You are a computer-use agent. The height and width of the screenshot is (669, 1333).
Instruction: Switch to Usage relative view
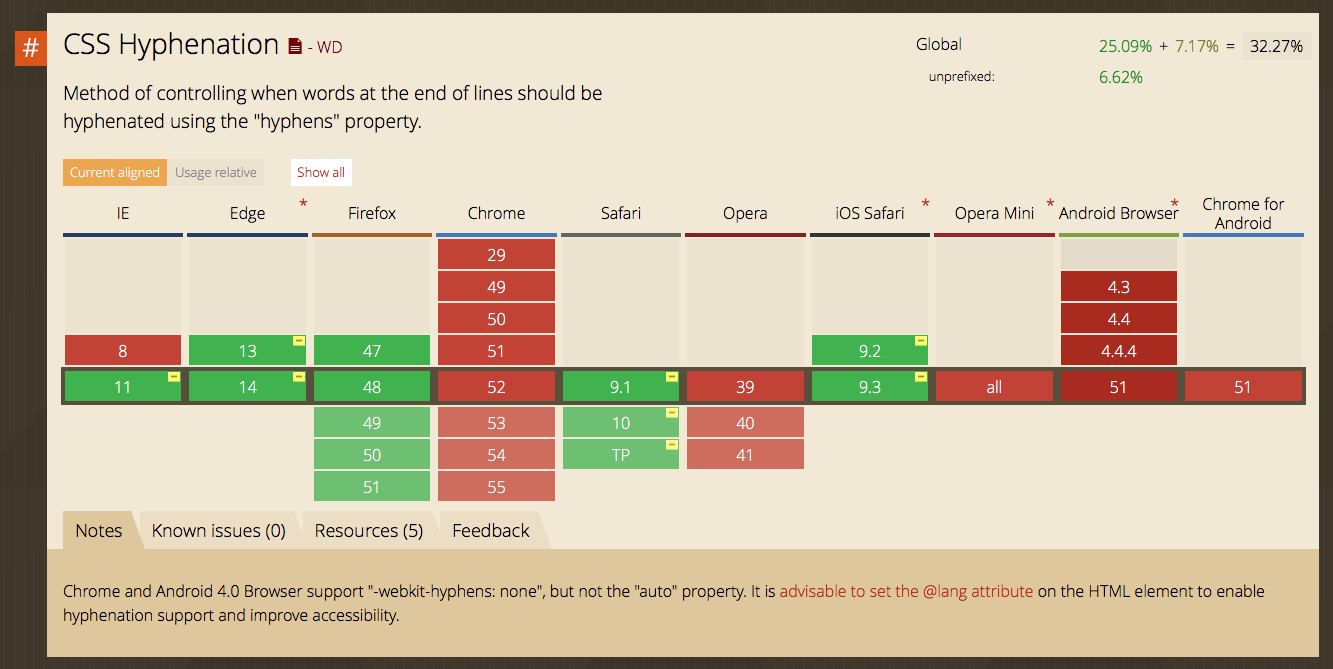[216, 172]
